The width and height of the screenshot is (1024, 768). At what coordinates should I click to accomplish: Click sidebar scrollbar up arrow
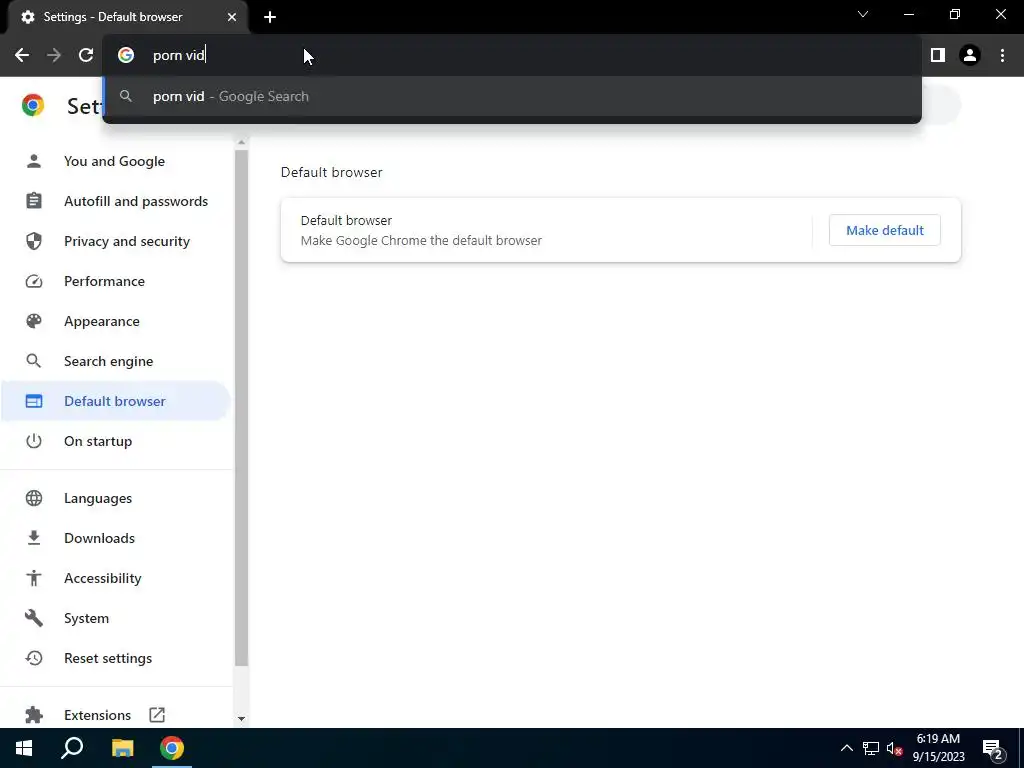click(242, 142)
